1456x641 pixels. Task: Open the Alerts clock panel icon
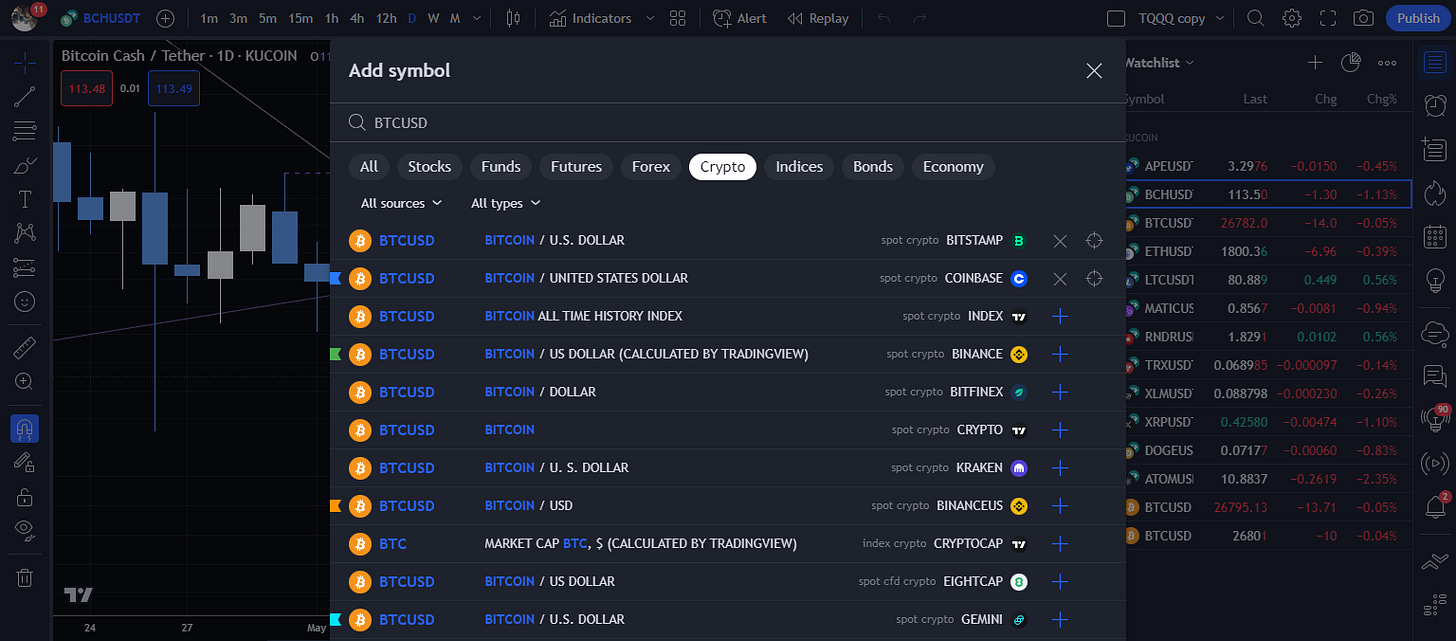pos(1435,105)
